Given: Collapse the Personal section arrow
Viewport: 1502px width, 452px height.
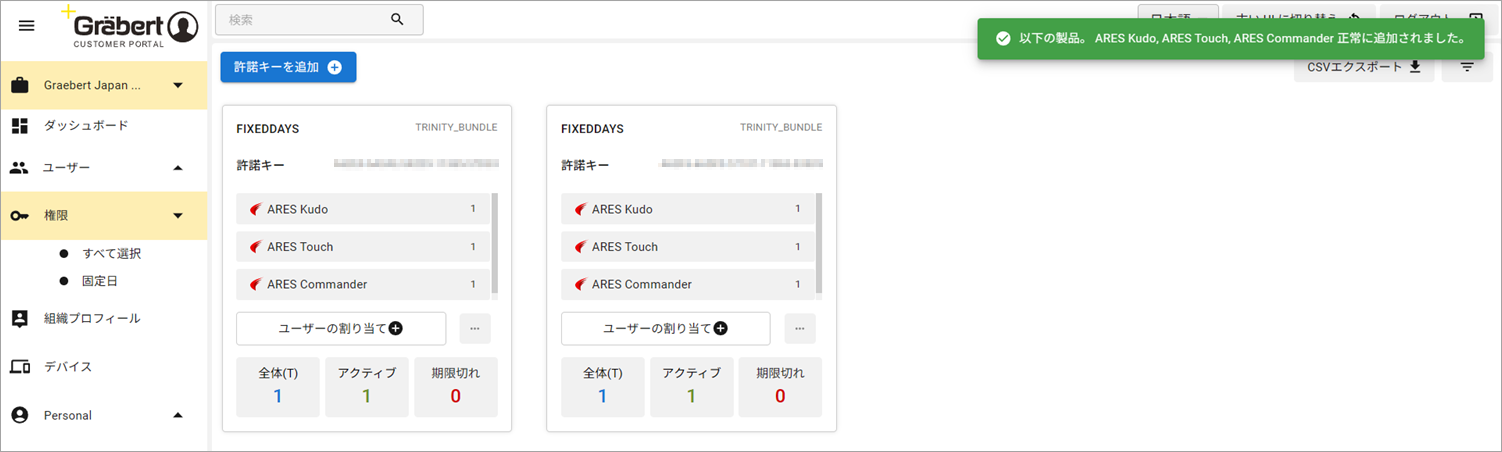Looking at the screenshot, I should [178, 415].
